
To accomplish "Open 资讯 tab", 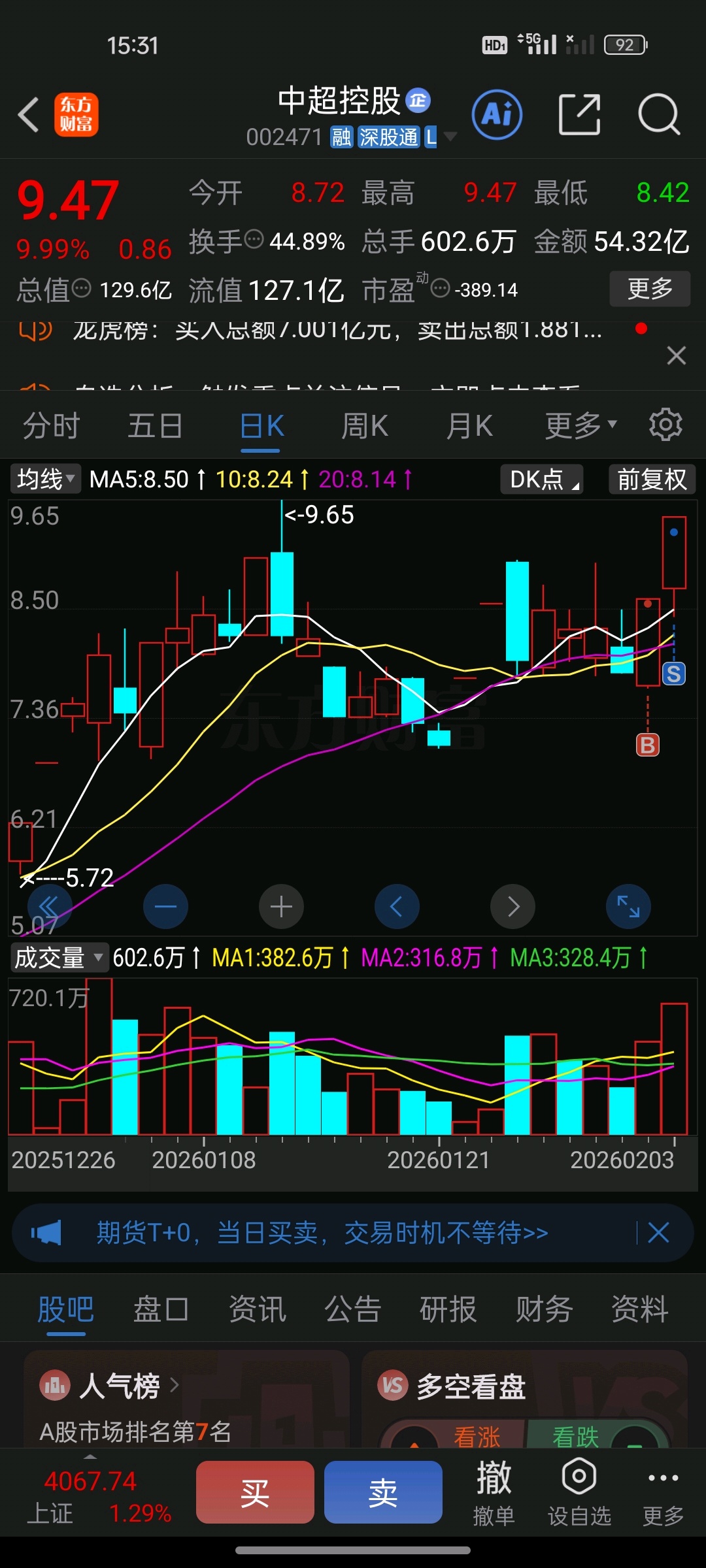I will pos(257,1309).
